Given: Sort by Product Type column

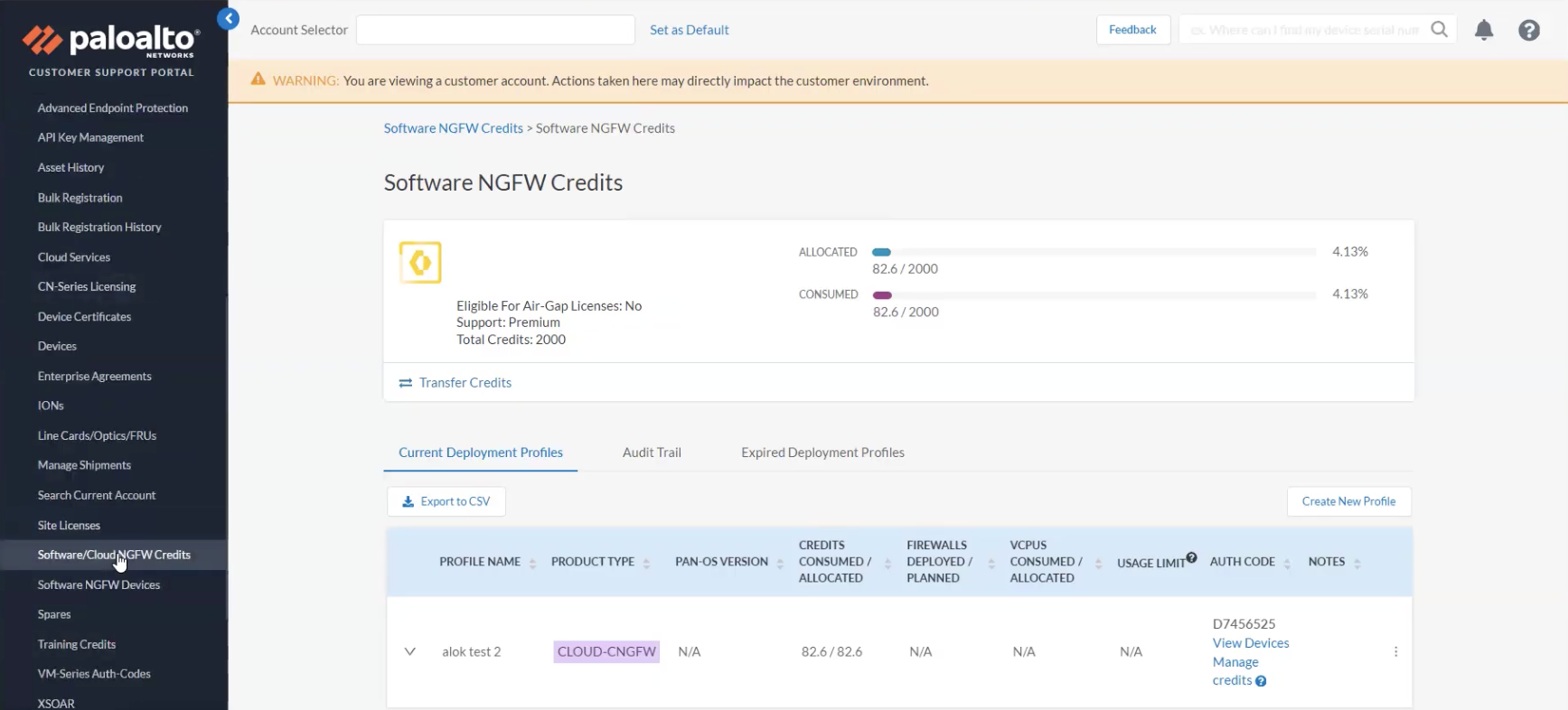Looking at the screenshot, I should click(x=646, y=563).
